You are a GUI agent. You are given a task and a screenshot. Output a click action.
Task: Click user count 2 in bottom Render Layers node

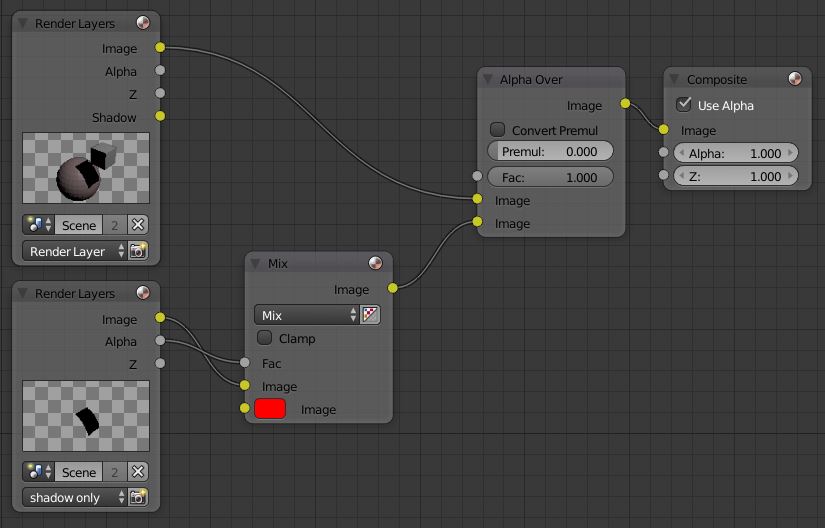click(115, 472)
